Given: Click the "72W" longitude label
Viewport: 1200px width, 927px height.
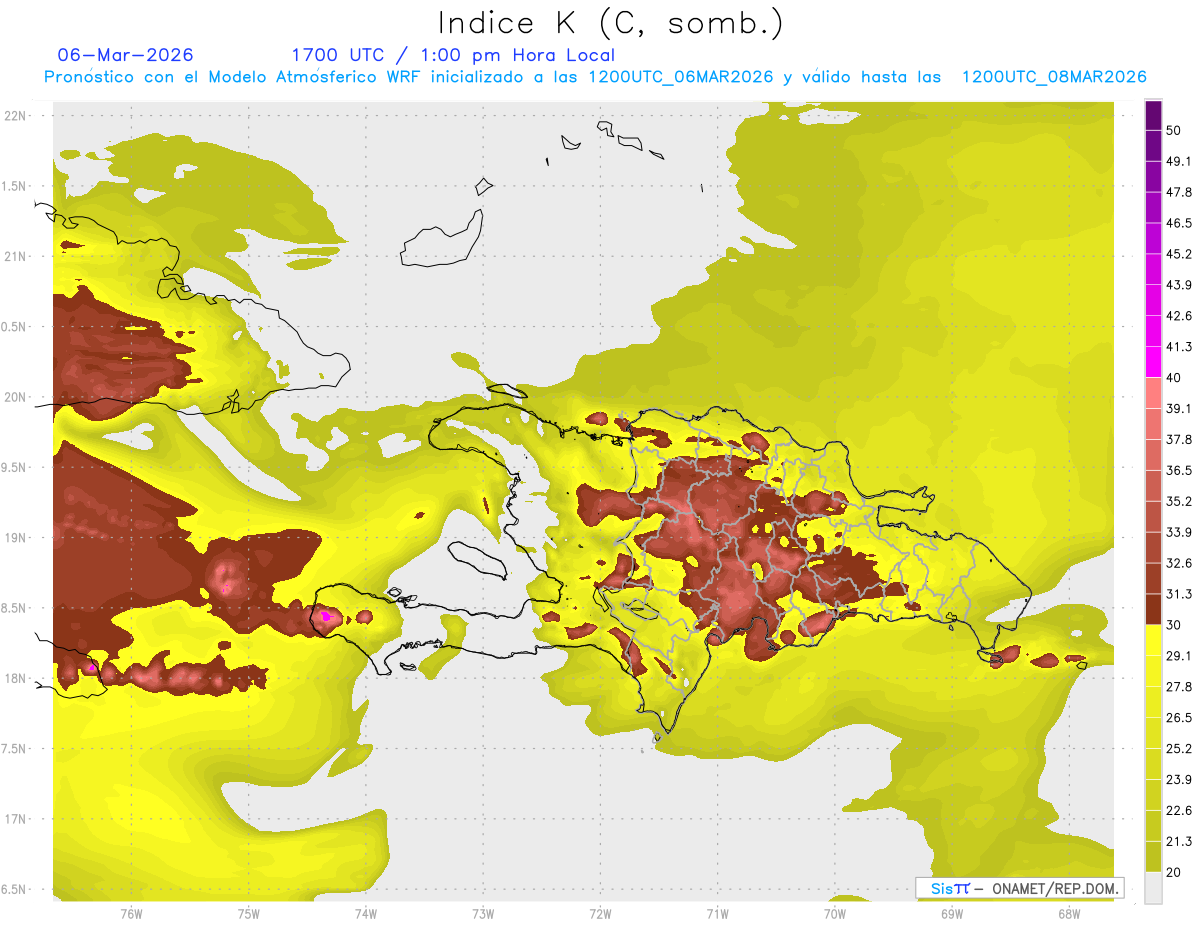Looking at the screenshot, I should pyautogui.click(x=600, y=913).
